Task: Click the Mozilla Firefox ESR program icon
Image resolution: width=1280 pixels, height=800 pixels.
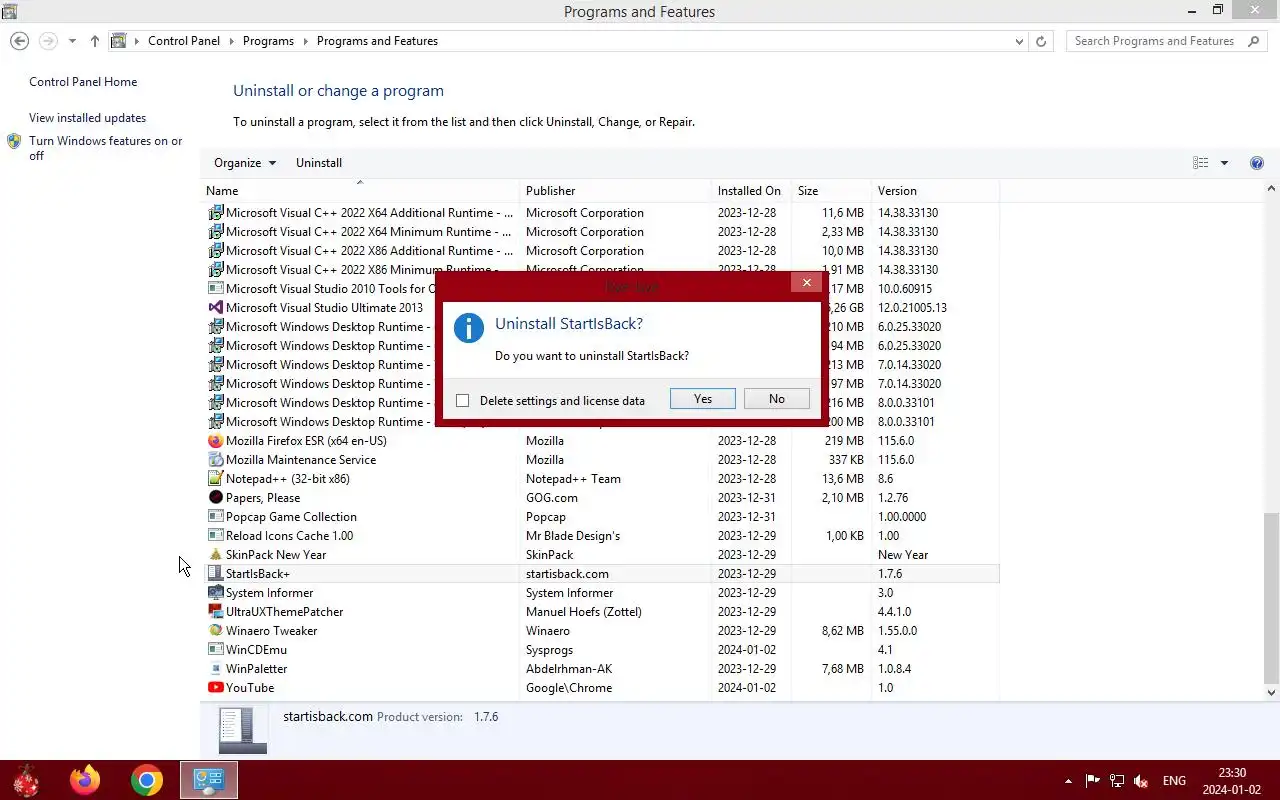Action: point(215,441)
